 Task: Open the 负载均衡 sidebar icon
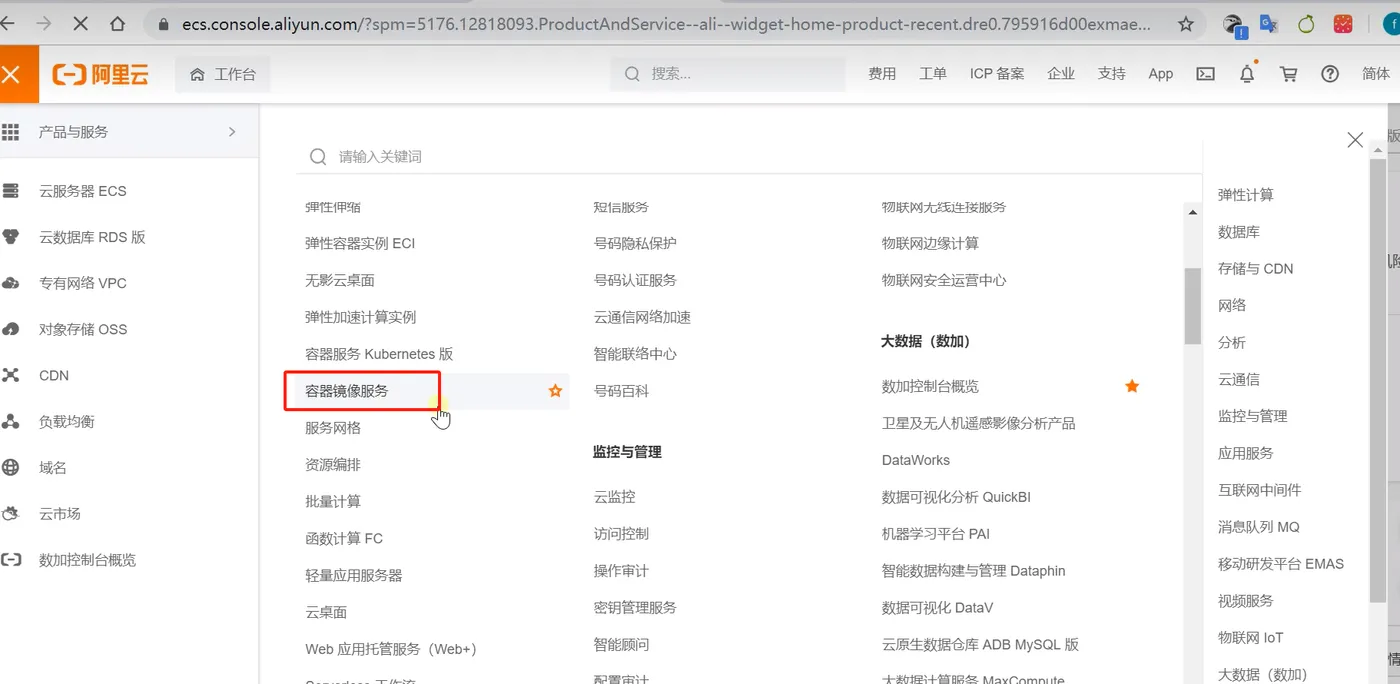point(11,421)
